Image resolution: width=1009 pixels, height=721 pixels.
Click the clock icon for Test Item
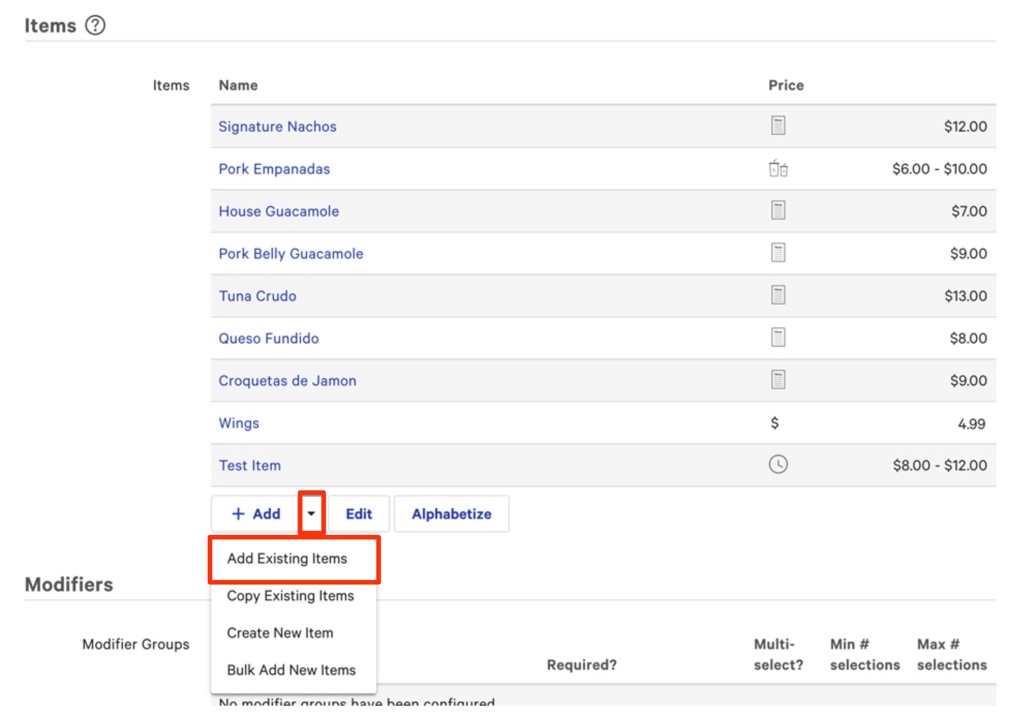pos(778,465)
